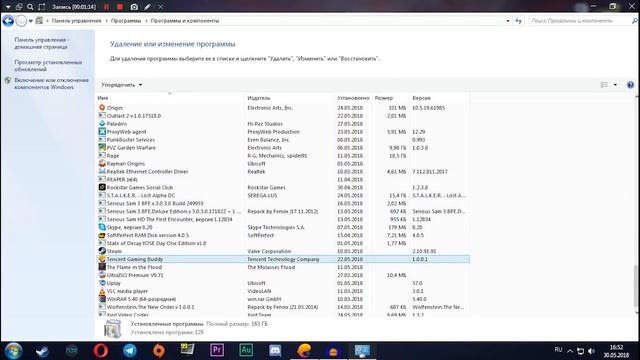The width and height of the screenshot is (640, 360).
Task: Activate the pencil drawing tool in recorder bar
Action: tap(147, 7)
